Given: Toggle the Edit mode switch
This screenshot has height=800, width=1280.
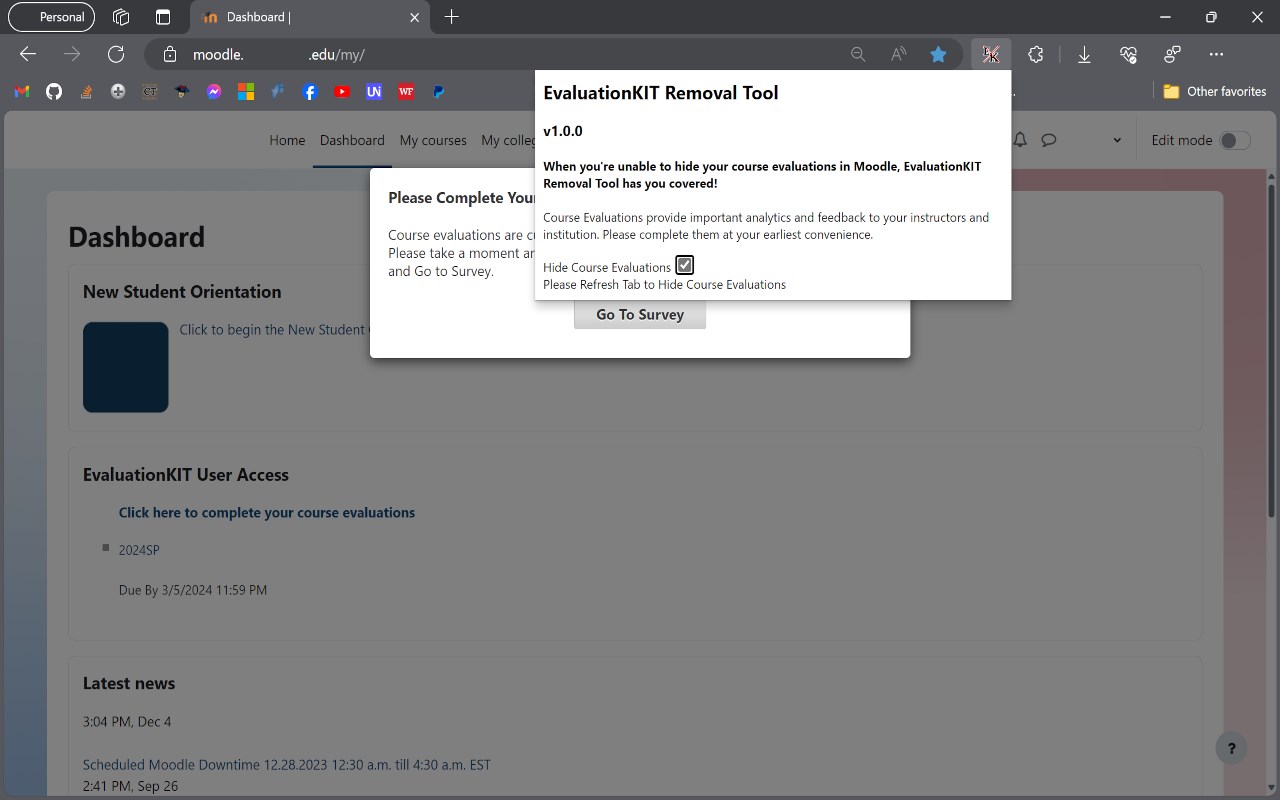Looking at the screenshot, I should click(1235, 140).
